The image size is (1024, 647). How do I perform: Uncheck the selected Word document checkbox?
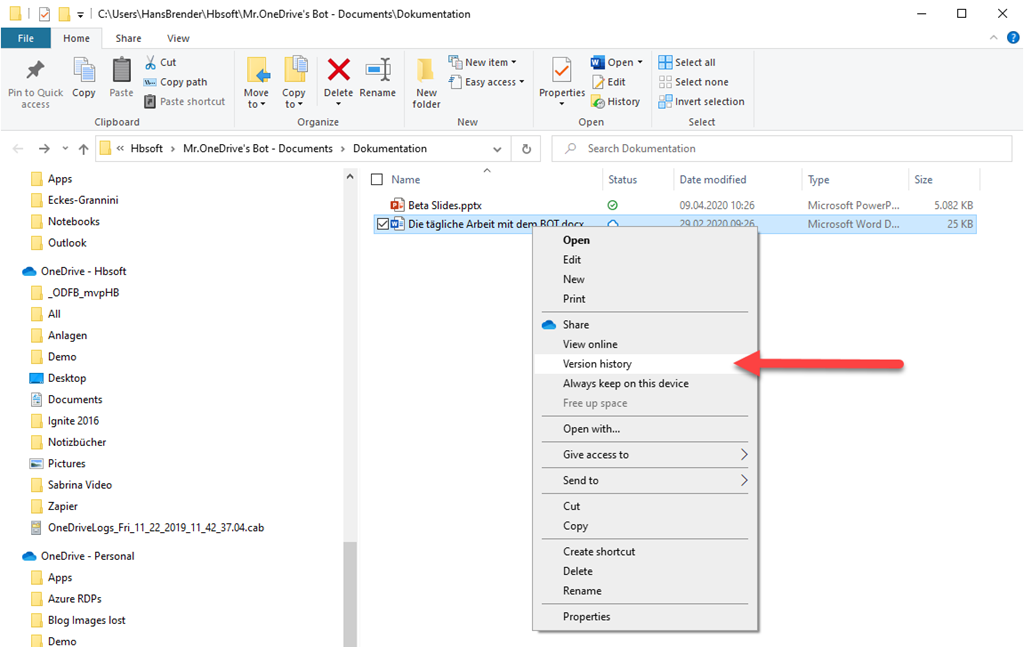tap(383, 224)
